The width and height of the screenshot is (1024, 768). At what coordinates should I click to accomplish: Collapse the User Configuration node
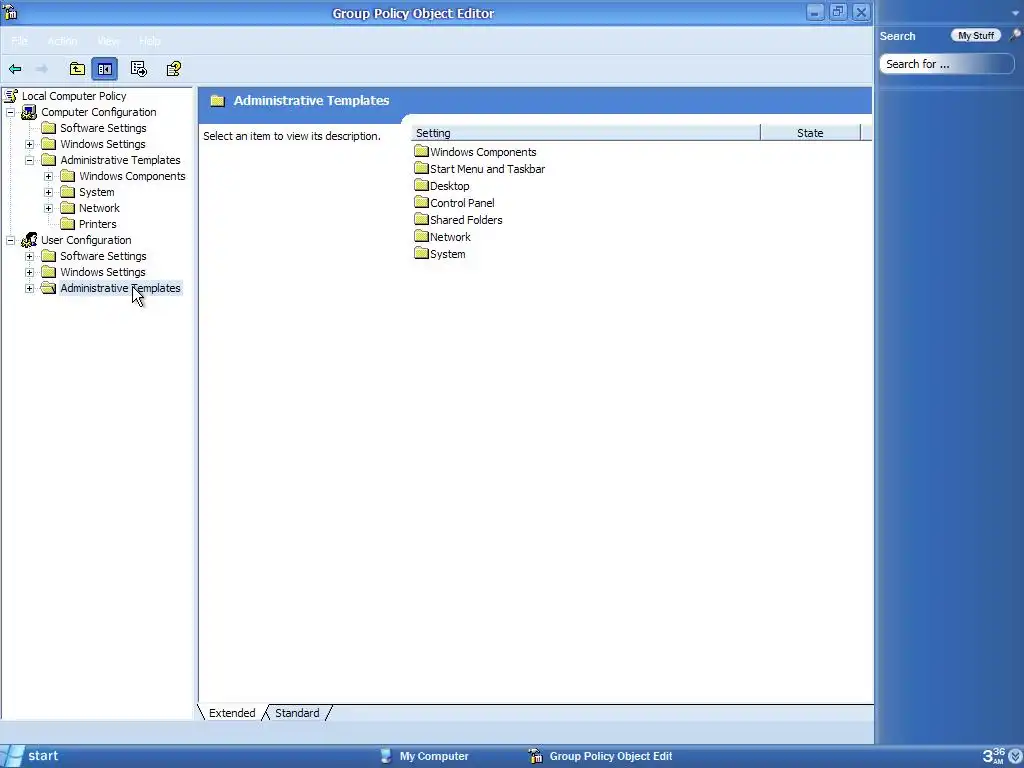click(x=10, y=240)
